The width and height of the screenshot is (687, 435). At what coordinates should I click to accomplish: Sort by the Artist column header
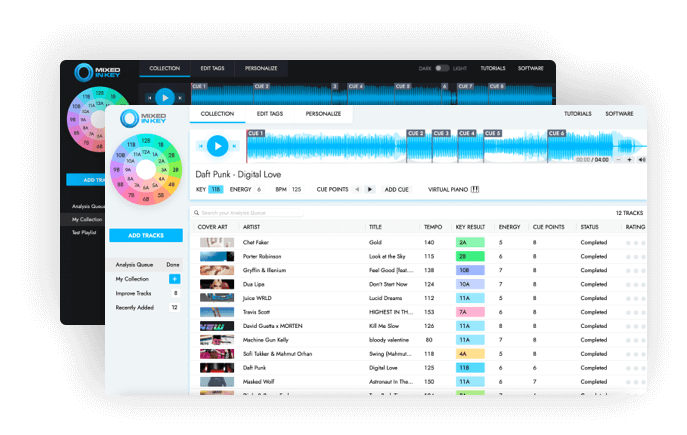[251, 227]
